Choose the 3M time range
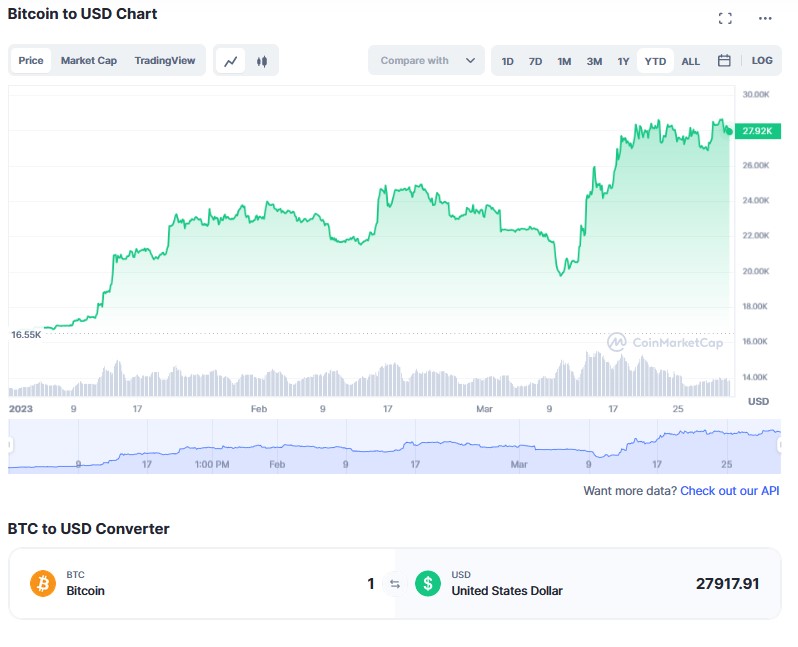This screenshot has width=798, height=647. coord(594,61)
